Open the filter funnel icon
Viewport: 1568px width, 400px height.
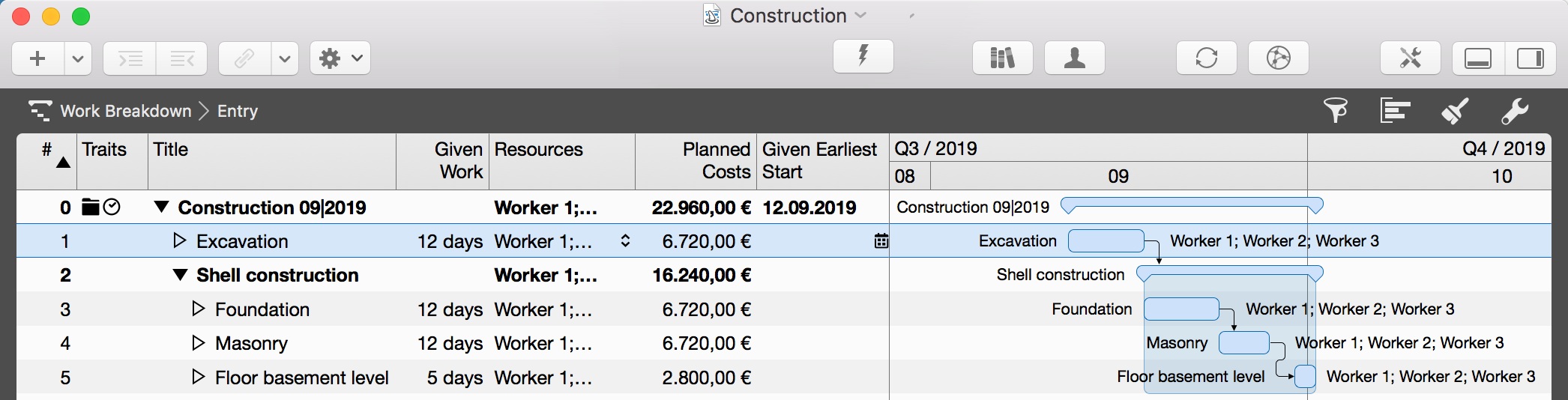(x=1335, y=111)
